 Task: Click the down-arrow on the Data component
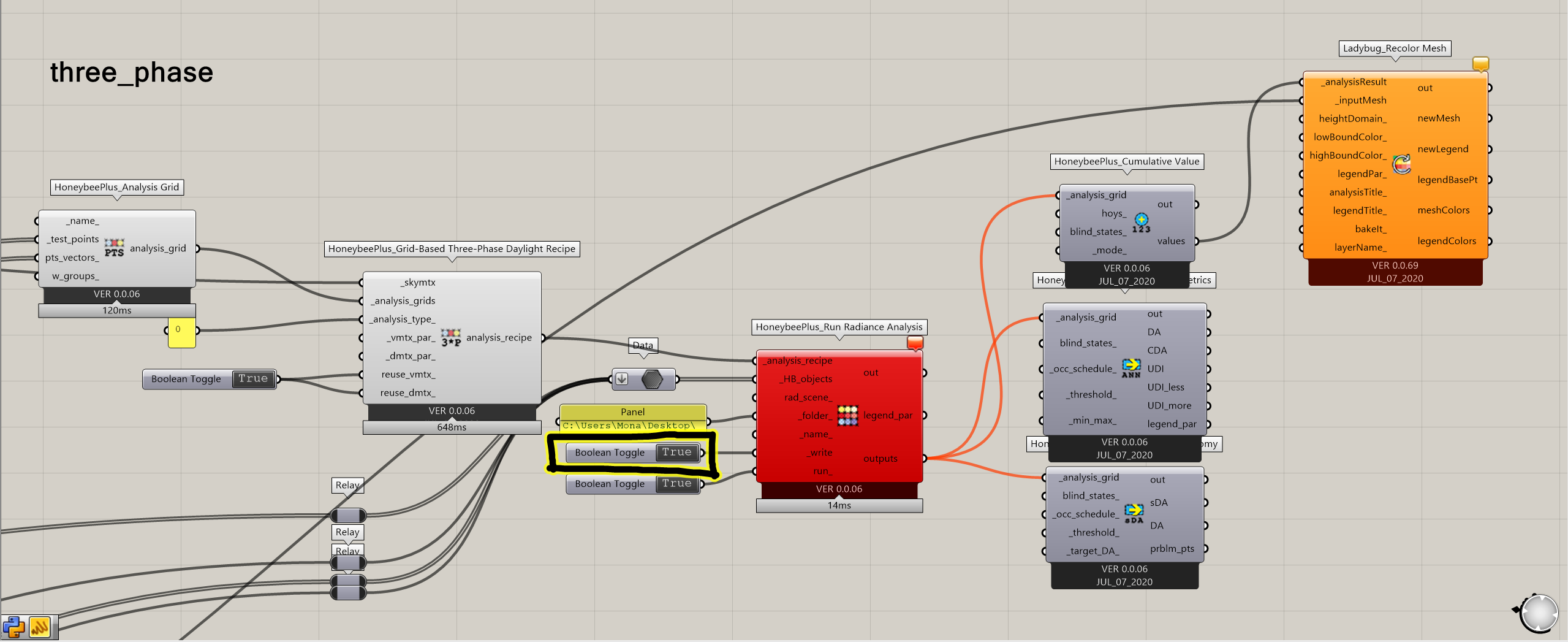click(621, 379)
